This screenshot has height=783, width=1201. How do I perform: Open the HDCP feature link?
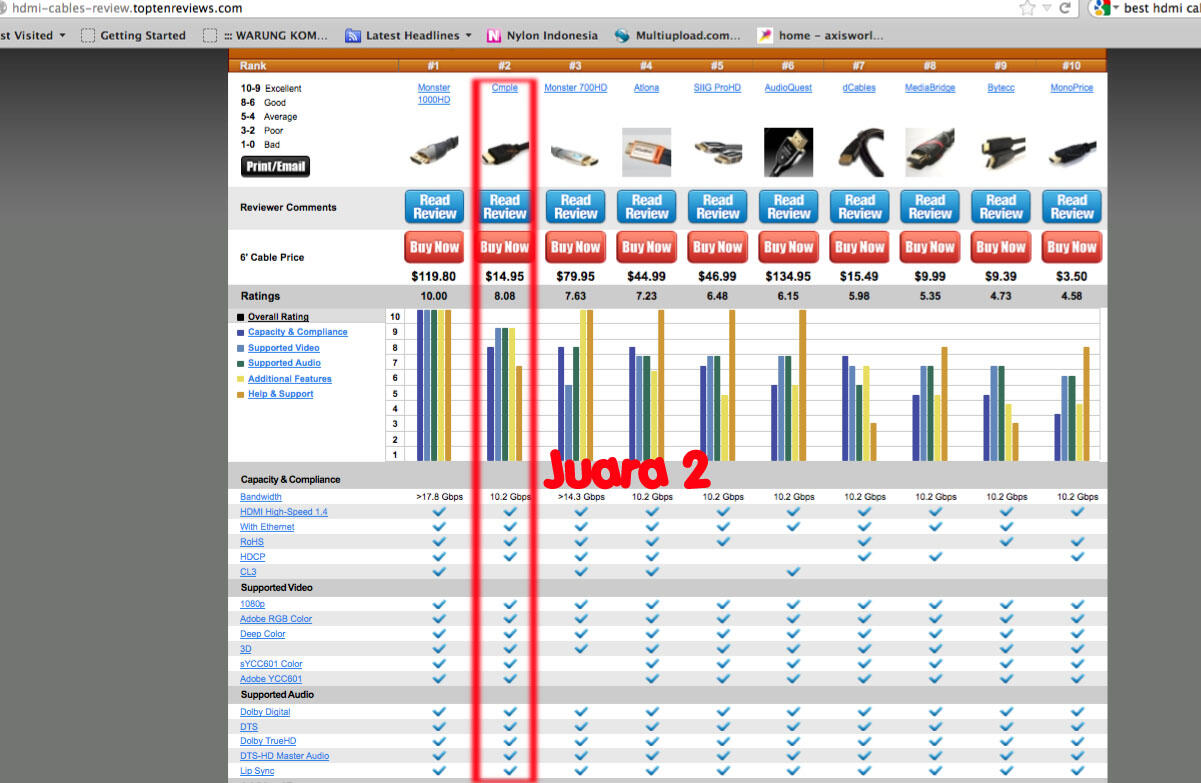253,557
